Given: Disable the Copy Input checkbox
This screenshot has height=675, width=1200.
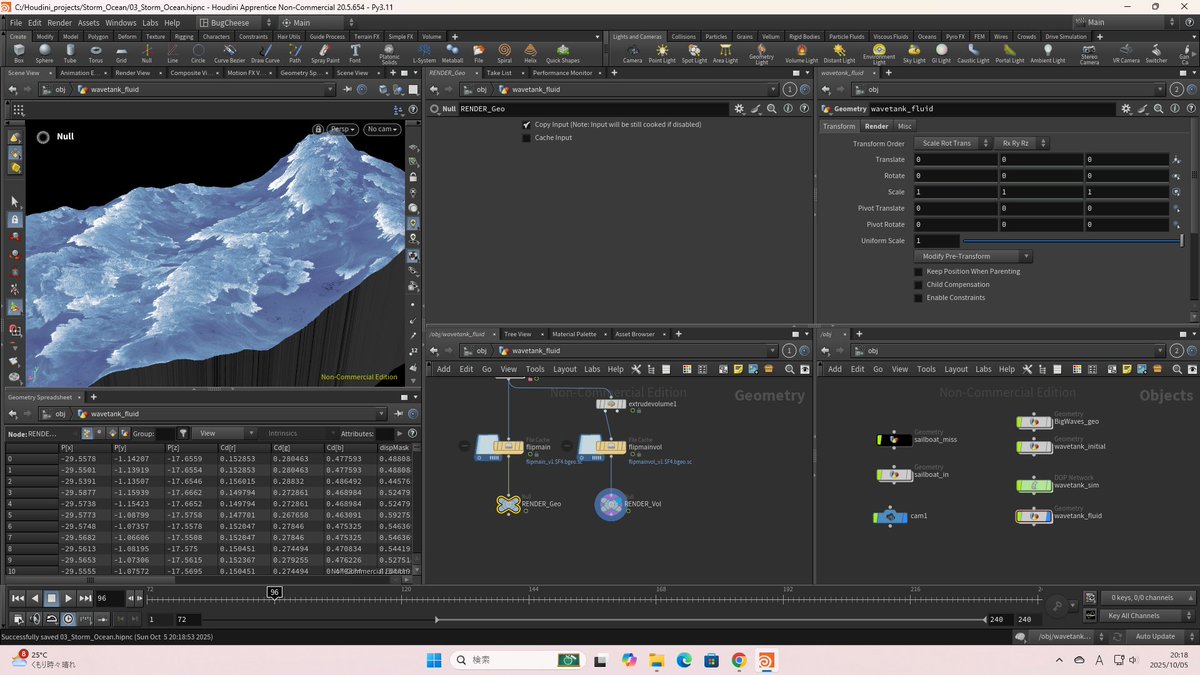Looking at the screenshot, I should (x=527, y=125).
